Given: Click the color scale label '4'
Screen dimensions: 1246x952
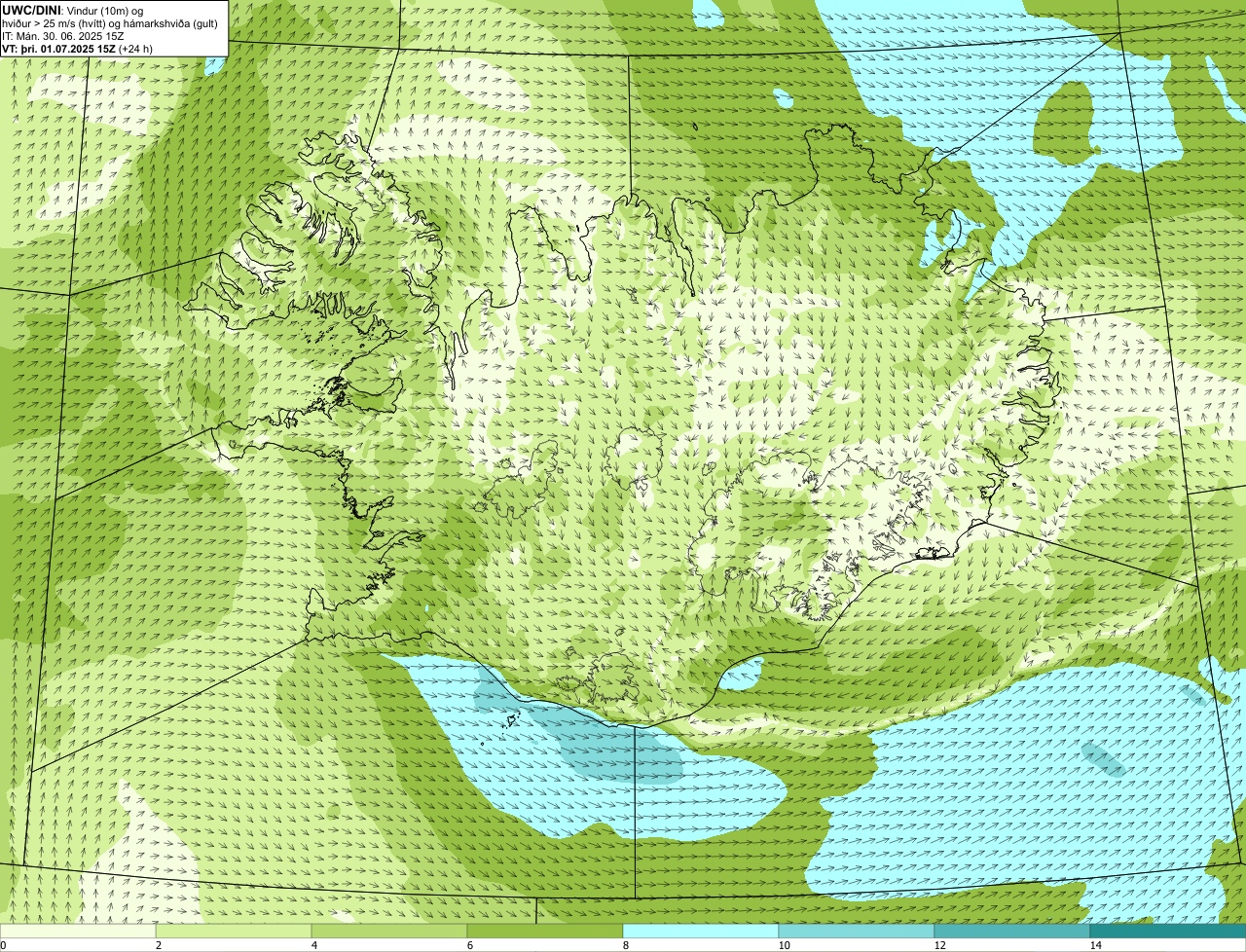Looking at the screenshot, I should tap(314, 945).
